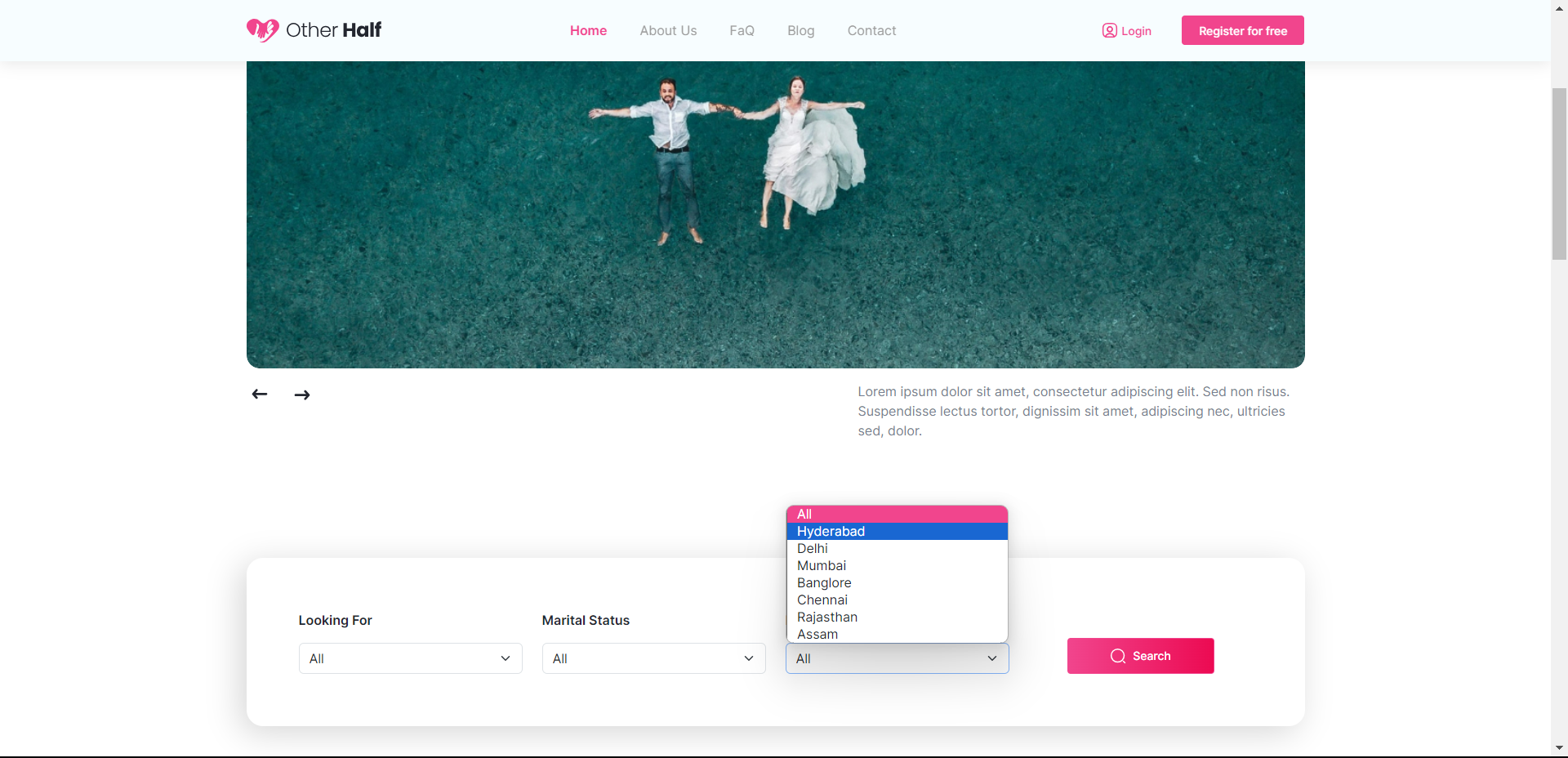This screenshot has width=1568, height=758.
Task: Click the scrollbar down arrow
Action: (1558, 747)
